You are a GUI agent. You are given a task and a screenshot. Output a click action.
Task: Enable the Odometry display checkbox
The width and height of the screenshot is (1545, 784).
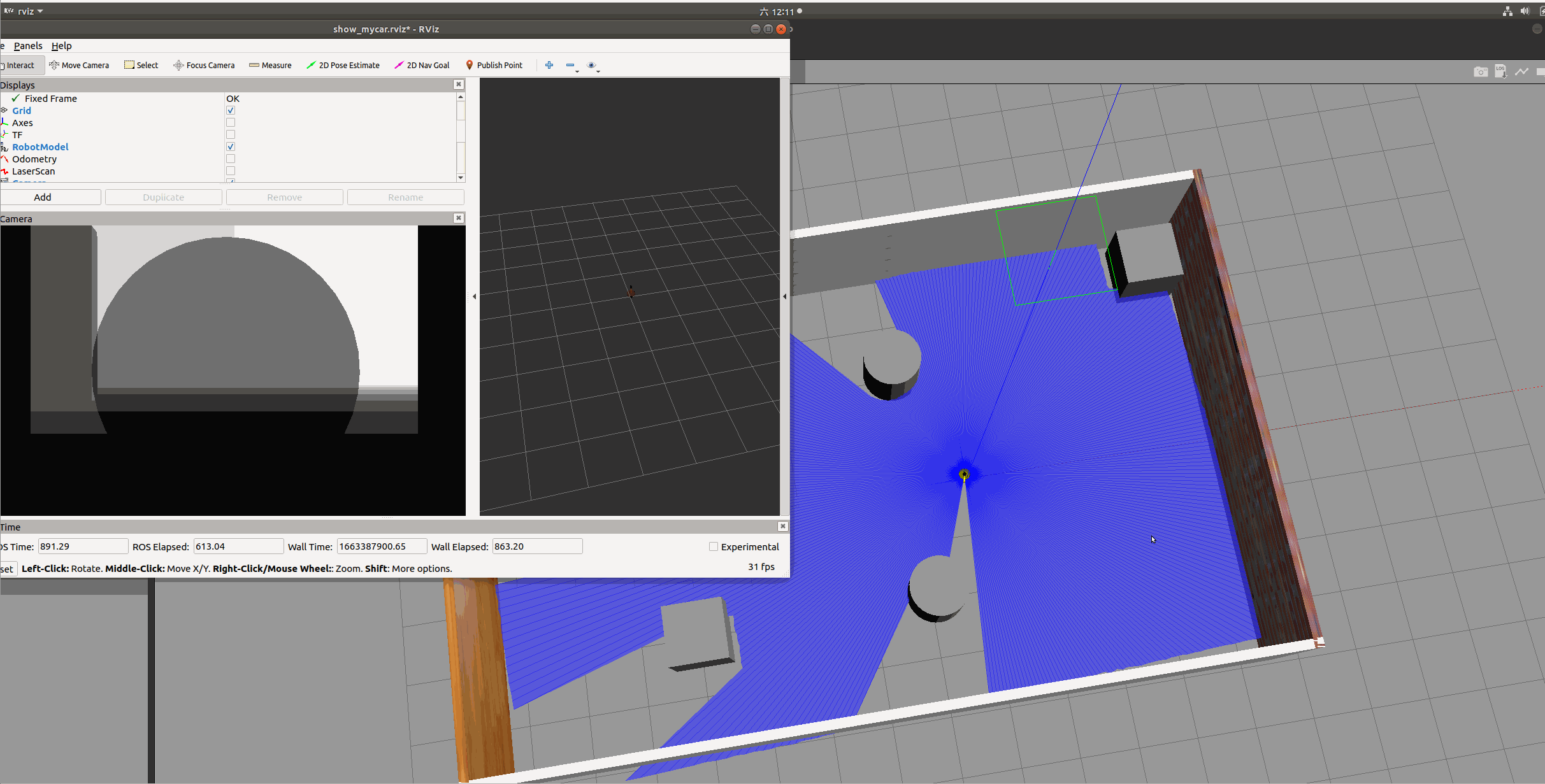click(231, 159)
